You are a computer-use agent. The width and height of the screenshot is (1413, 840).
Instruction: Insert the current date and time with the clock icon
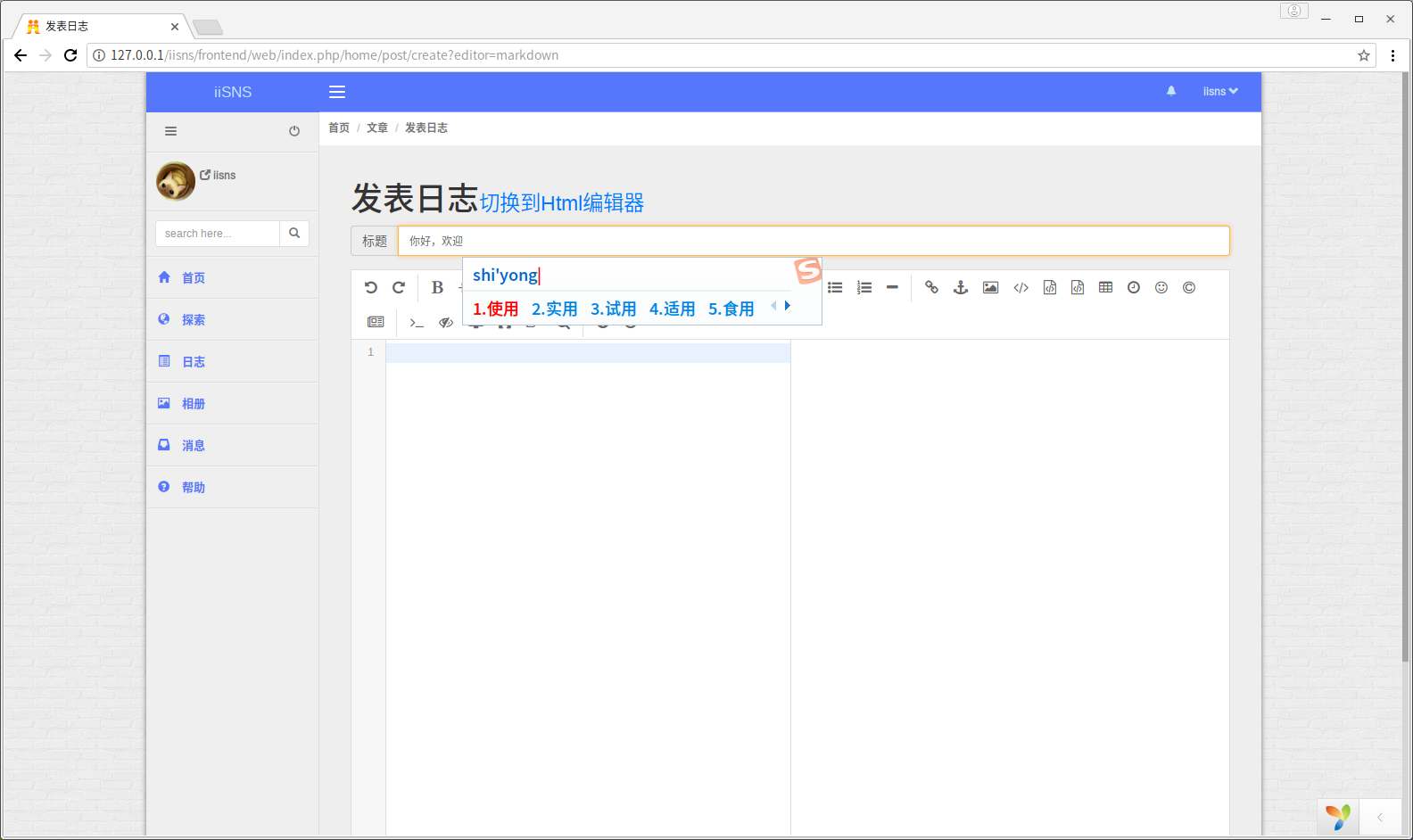pos(1134,287)
